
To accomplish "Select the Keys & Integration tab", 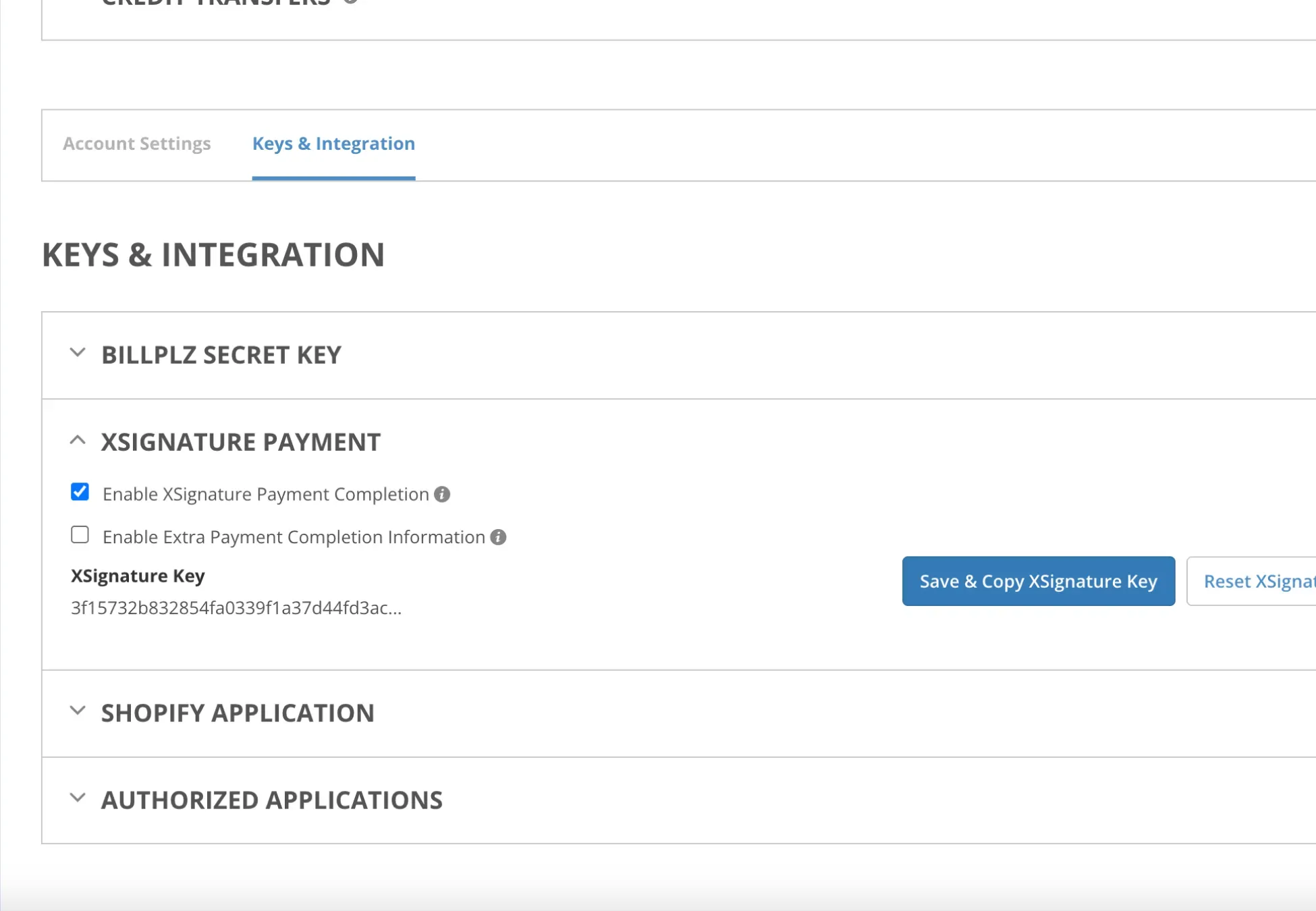I will [x=333, y=144].
